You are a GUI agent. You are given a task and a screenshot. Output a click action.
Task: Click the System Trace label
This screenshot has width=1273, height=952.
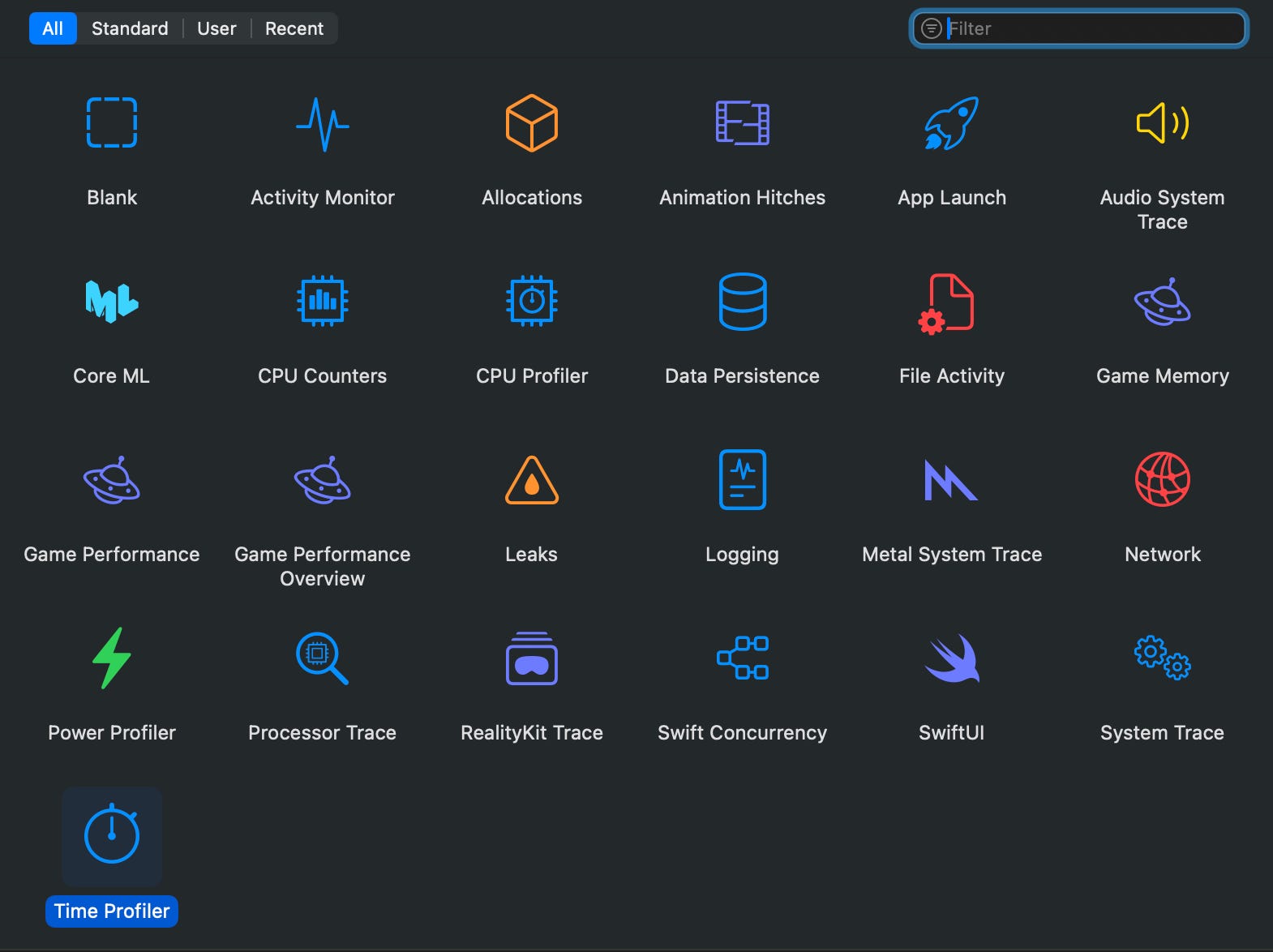[x=1163, y=732]
